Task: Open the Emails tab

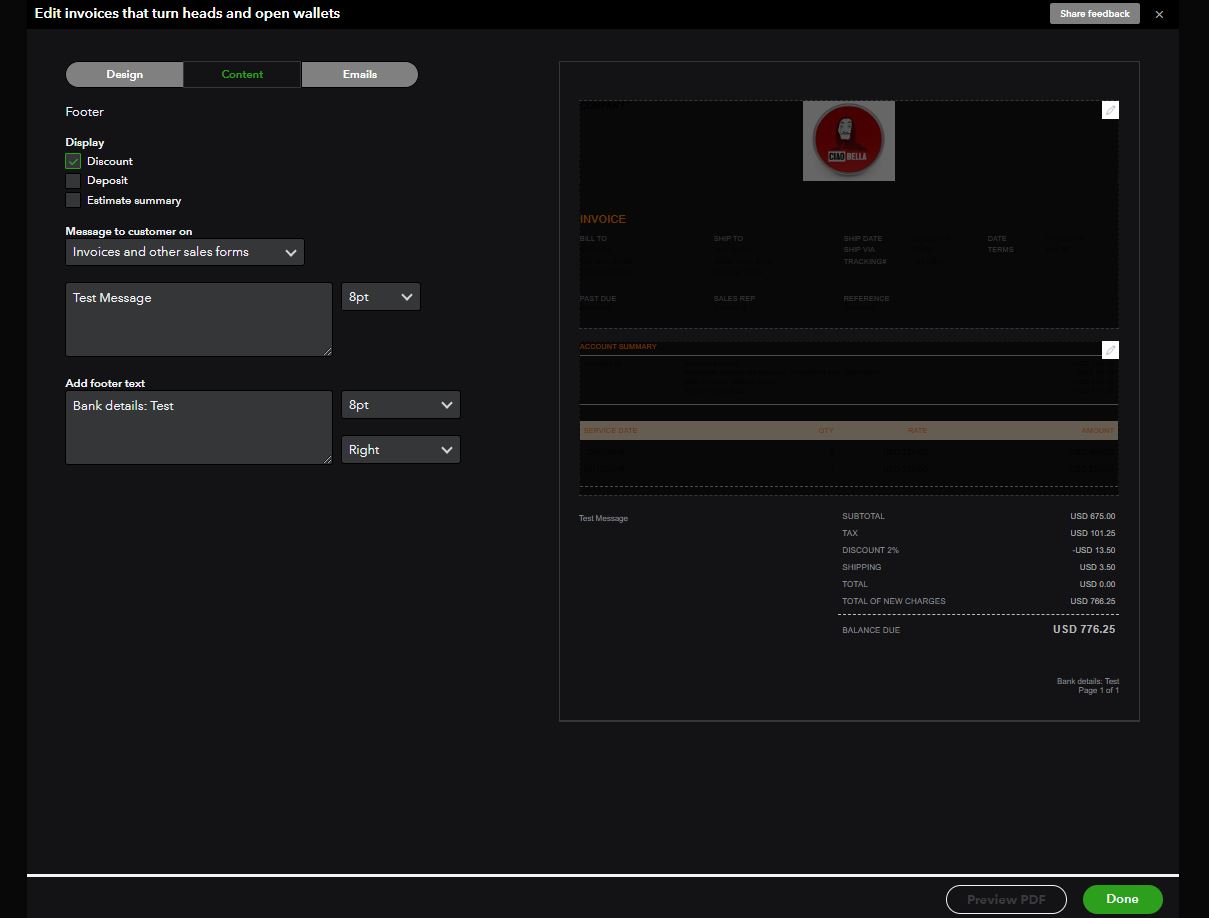Action: pos(359,74)
